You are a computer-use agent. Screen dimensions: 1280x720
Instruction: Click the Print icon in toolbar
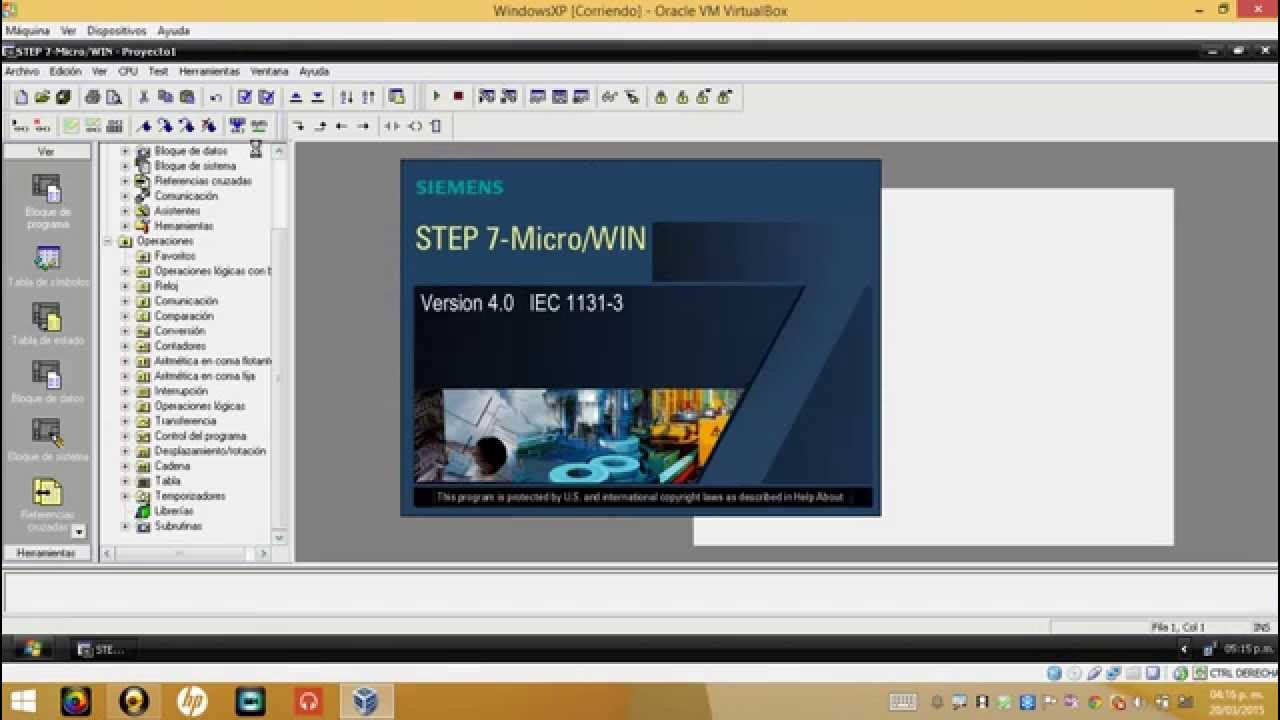tap(92, 97)
